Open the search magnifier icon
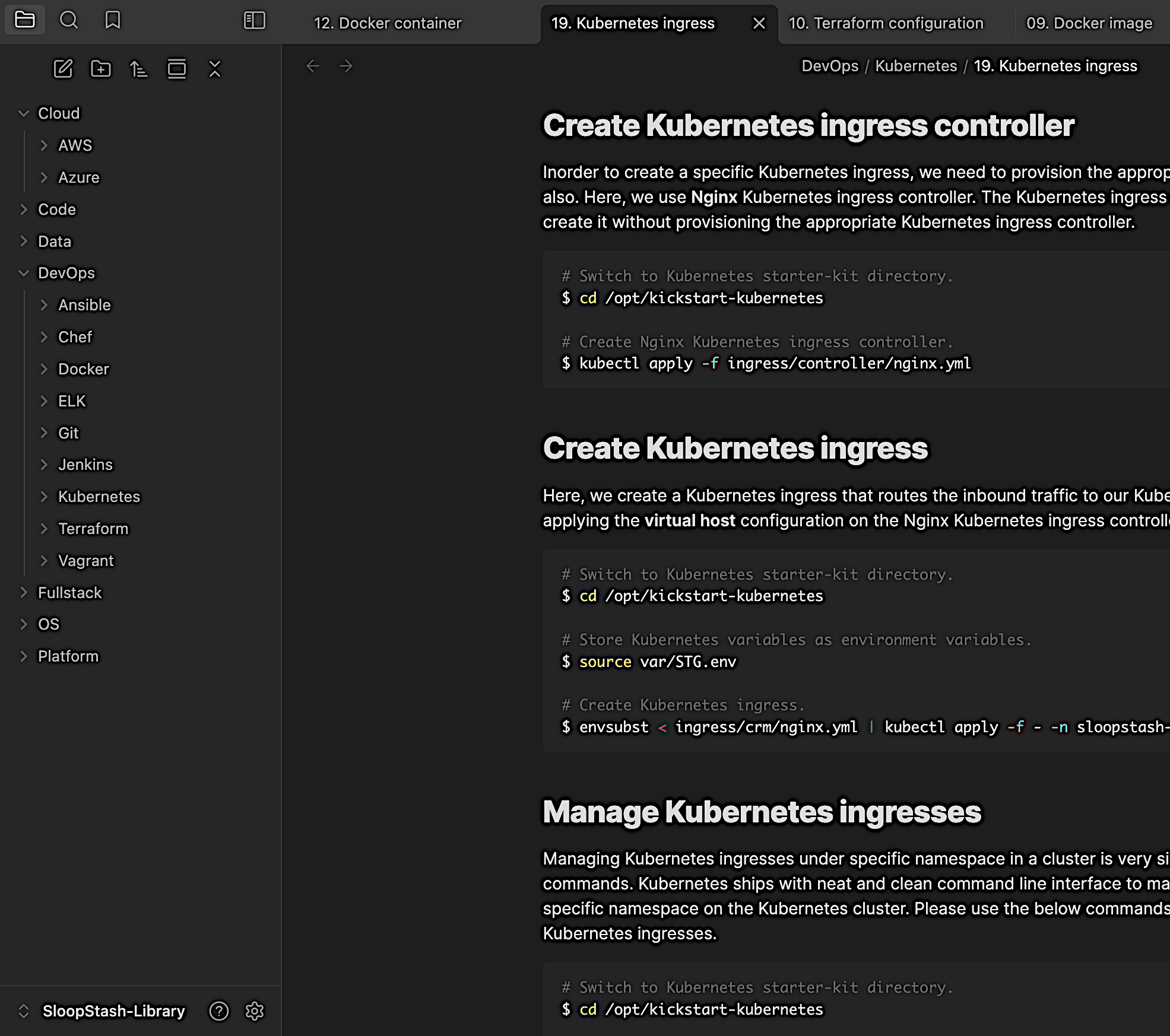 click(69, 20)
